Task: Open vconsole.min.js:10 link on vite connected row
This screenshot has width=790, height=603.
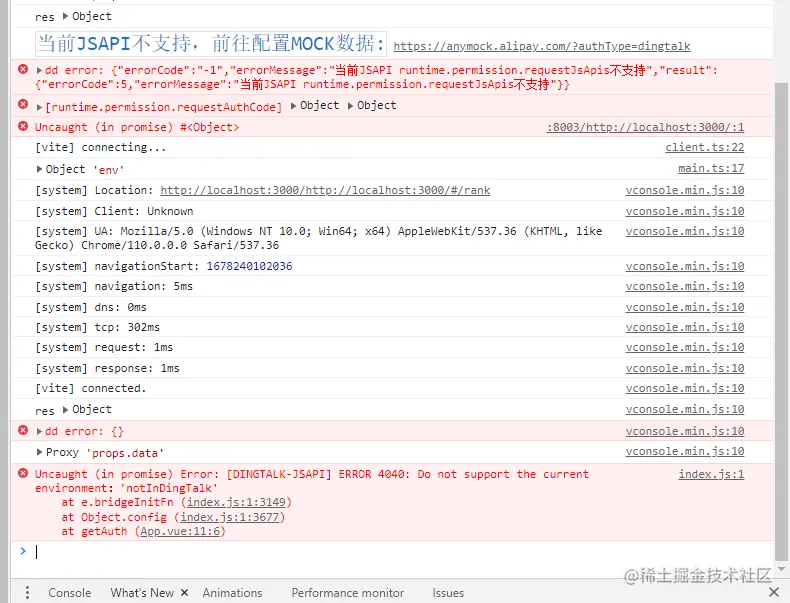Action: coord(685,388)
